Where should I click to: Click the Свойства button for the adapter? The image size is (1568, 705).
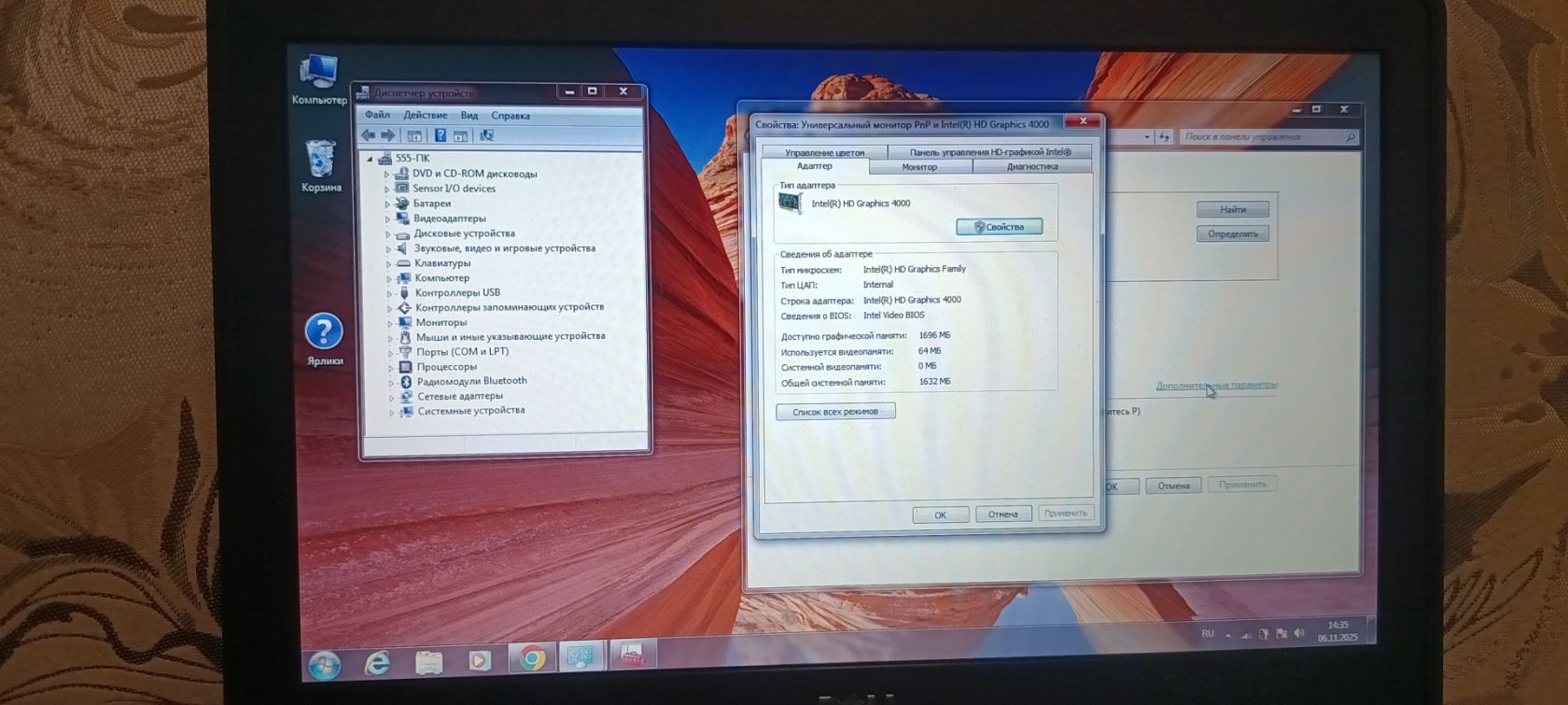(x=999, y=227)
